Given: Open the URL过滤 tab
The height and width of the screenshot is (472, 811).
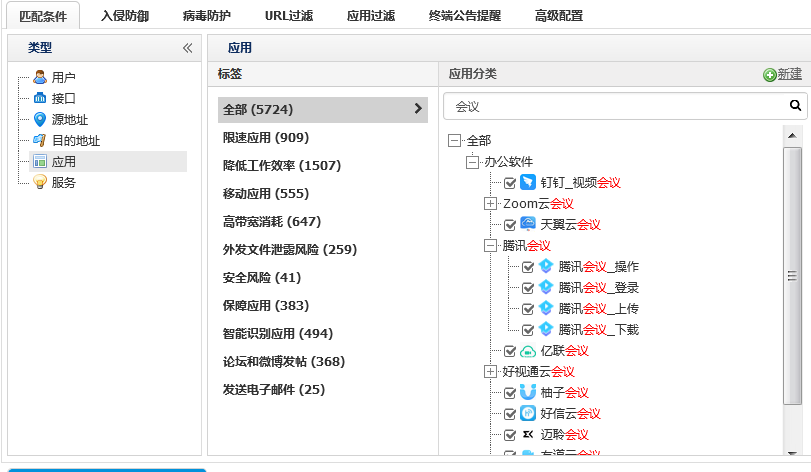Looking at the screenshot, I should (x=287, y=15).
